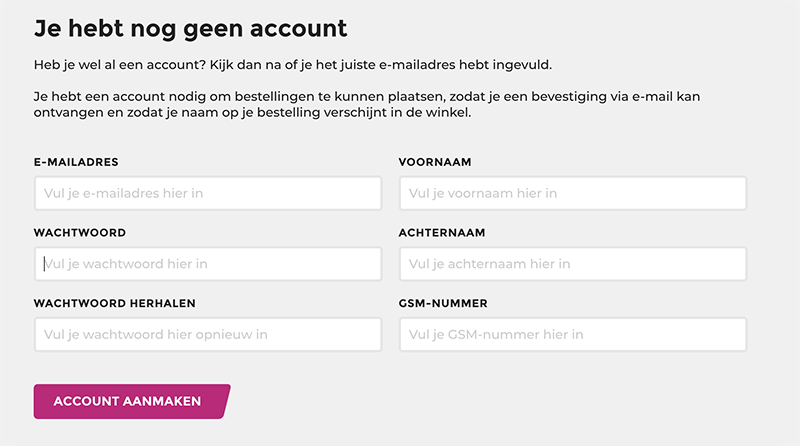Click the E-MAILADRES label above its field
Viewport: 800px width, 446px height.
tap(76, 162)
